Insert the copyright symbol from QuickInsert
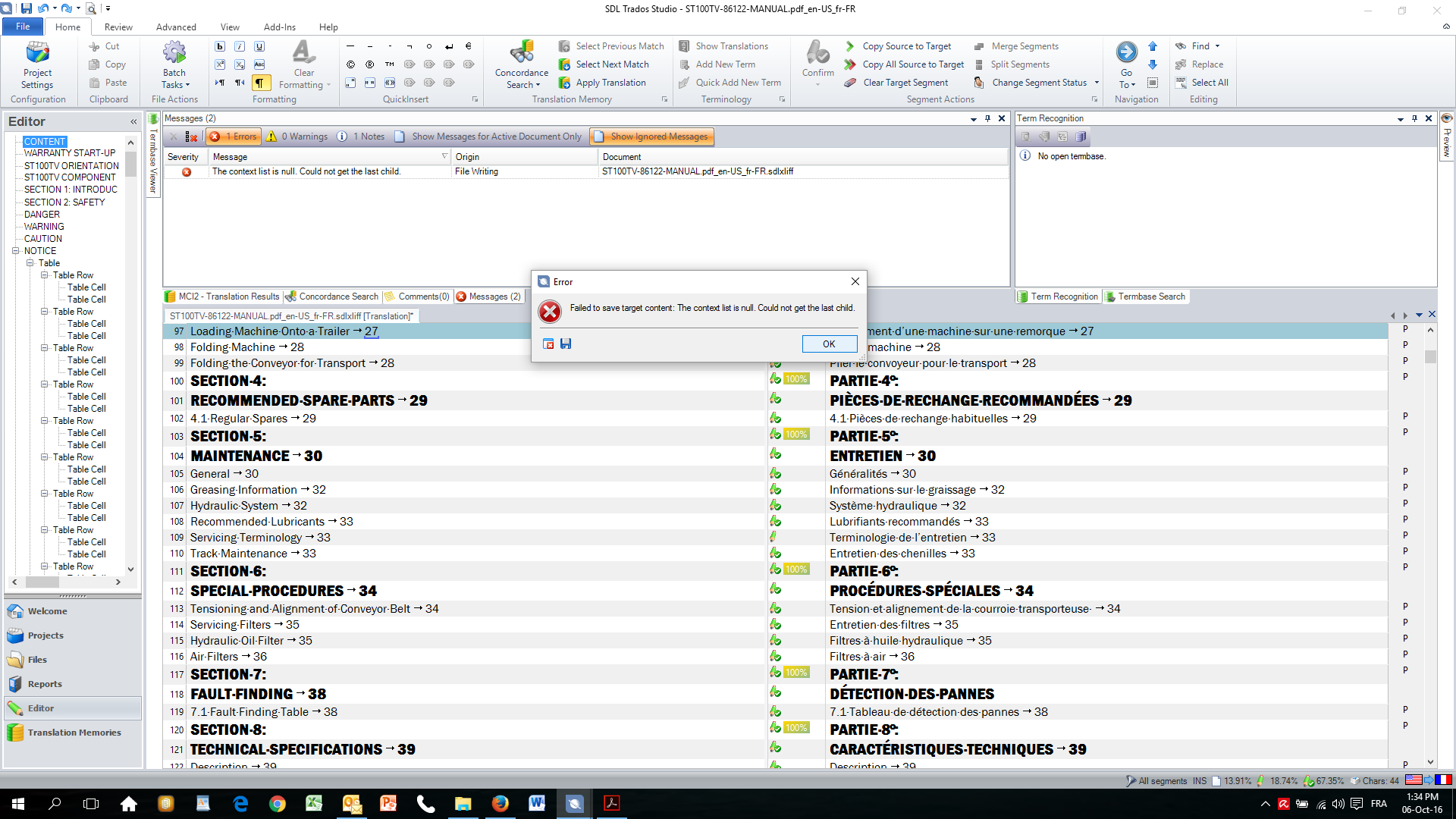1456x819 pixels. pyautogui.click(x=350, y=64)
